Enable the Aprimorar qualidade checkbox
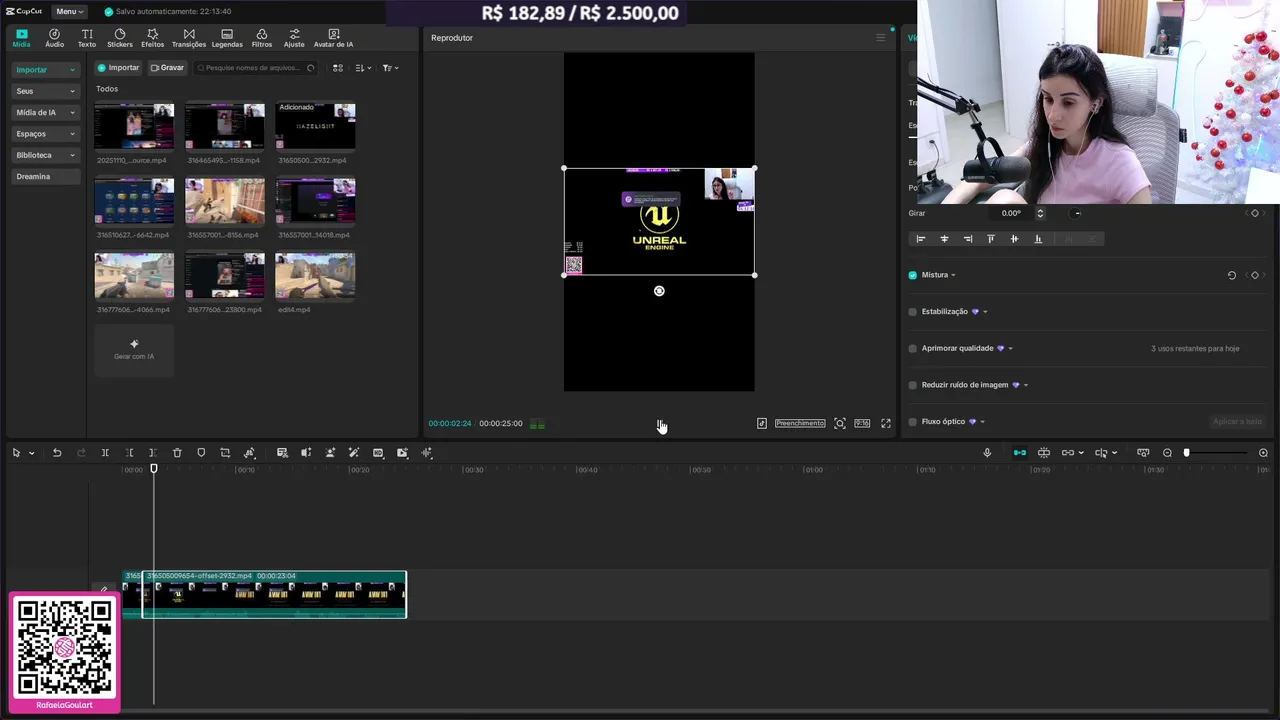The width and height of the screenshot is (1280, 720). coord(912,348)
